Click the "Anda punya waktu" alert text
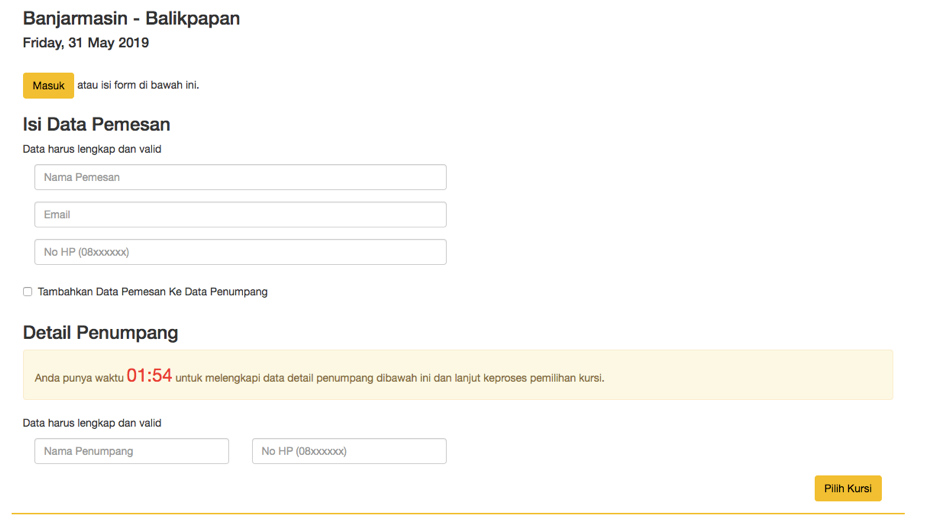This screenshot has height=527, width=939. pyautogui.click(x=79, y=378)
